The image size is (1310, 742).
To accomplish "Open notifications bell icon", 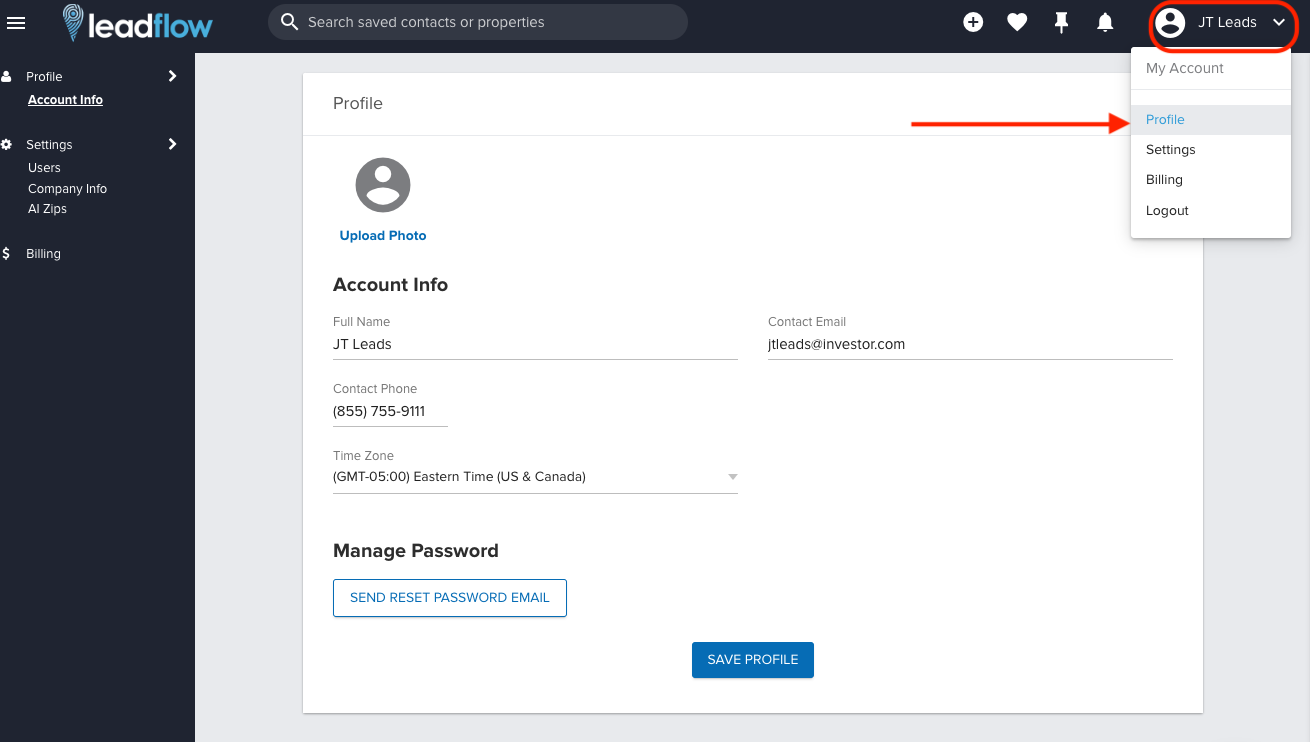I will 1105,22.
